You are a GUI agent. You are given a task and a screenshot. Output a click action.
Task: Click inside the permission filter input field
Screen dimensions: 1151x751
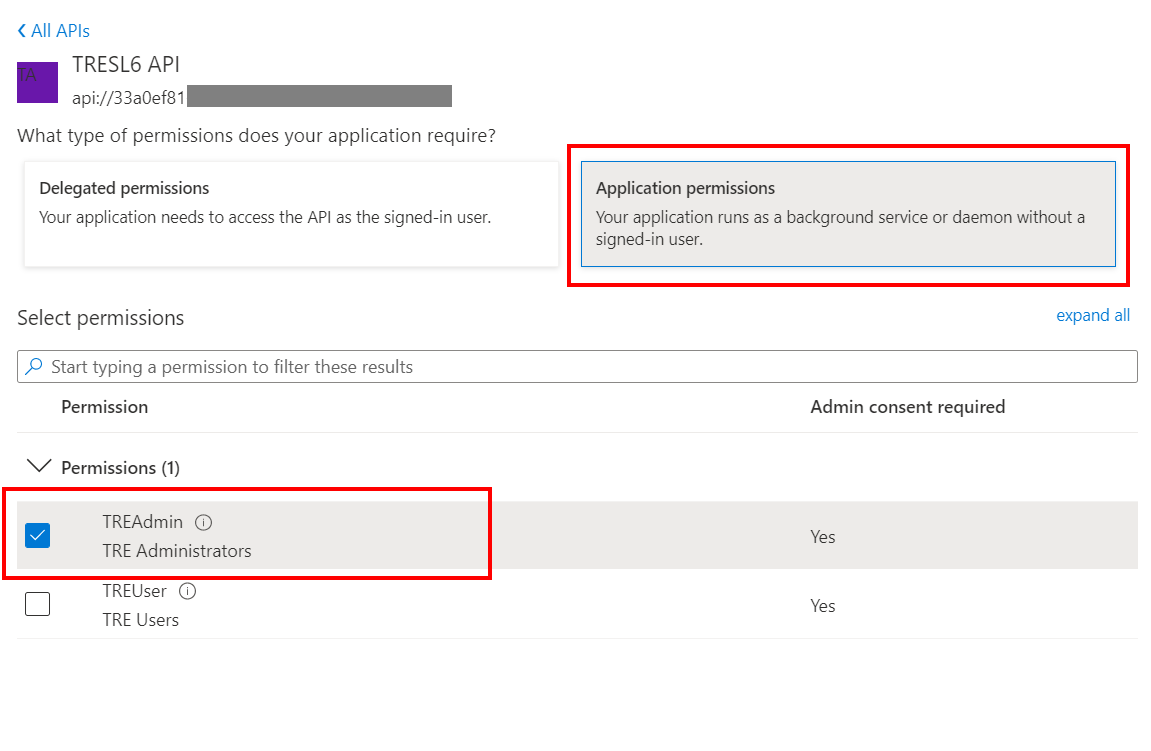point(400,366)
